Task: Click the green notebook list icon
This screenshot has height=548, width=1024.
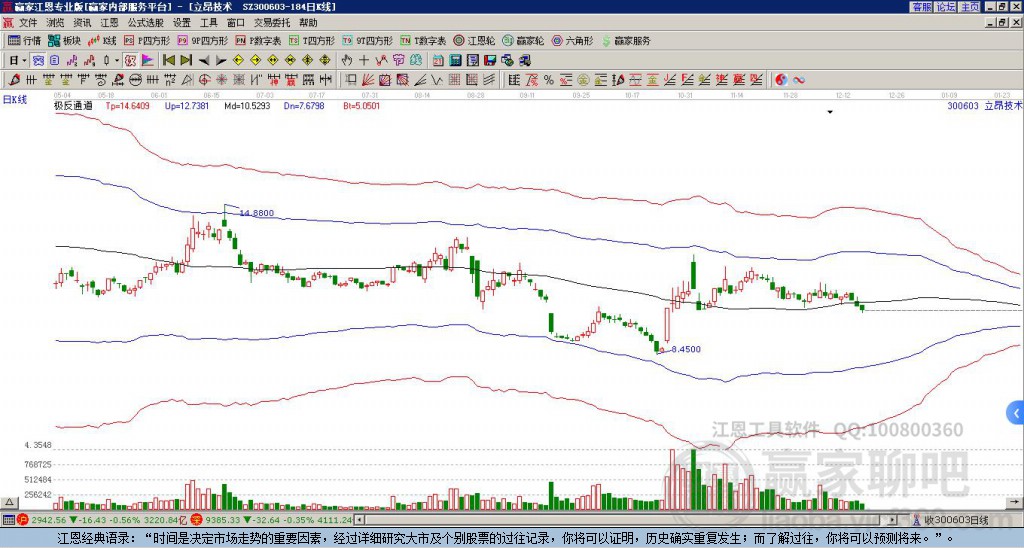Action: [472, 60]
